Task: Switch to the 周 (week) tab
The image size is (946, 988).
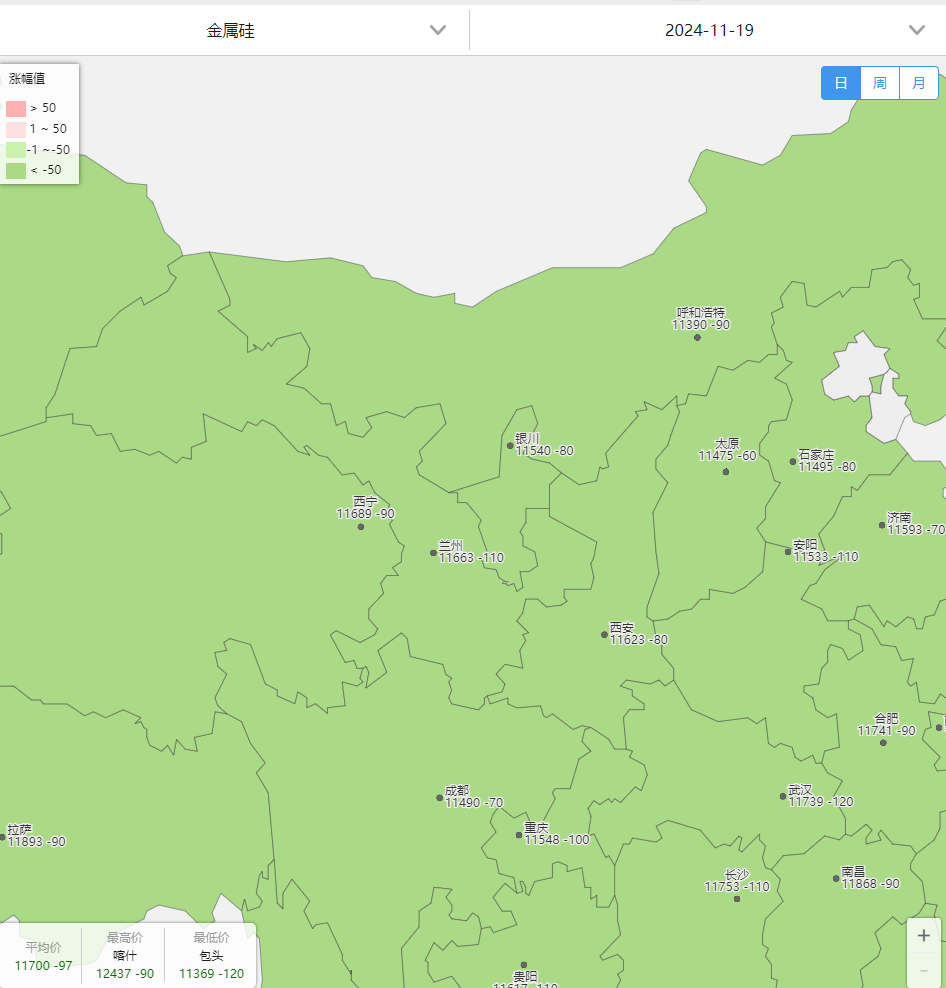Action: (x=879, y=83)
